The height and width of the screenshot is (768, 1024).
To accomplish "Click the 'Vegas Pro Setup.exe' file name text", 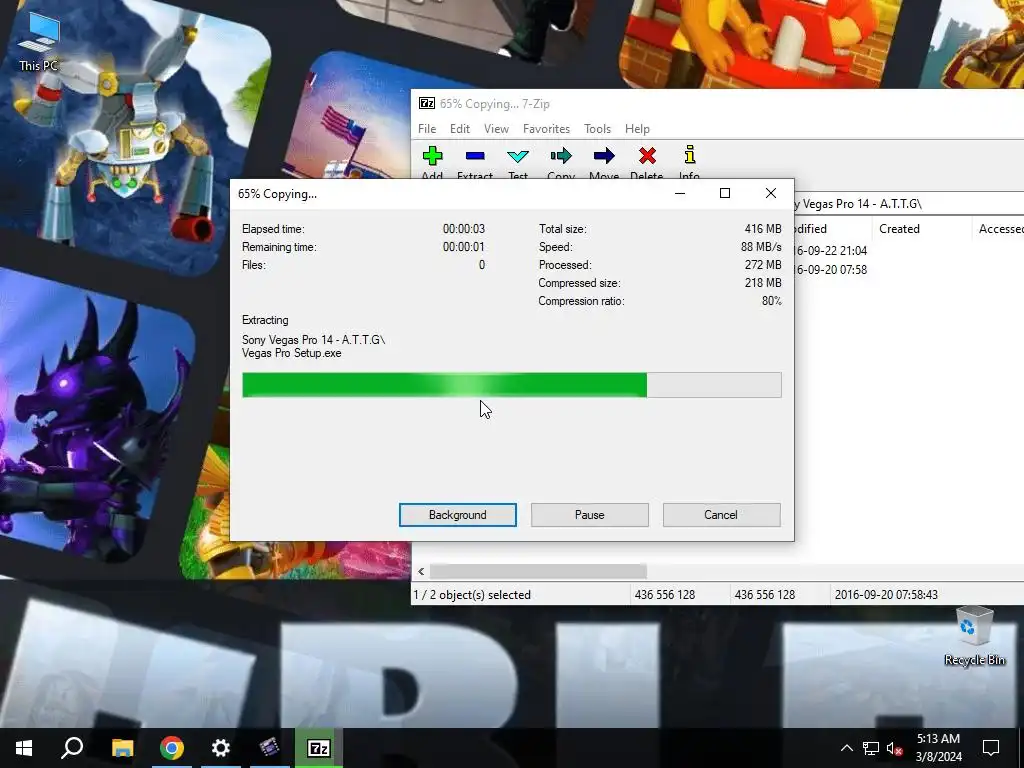I will coord(291,353).
